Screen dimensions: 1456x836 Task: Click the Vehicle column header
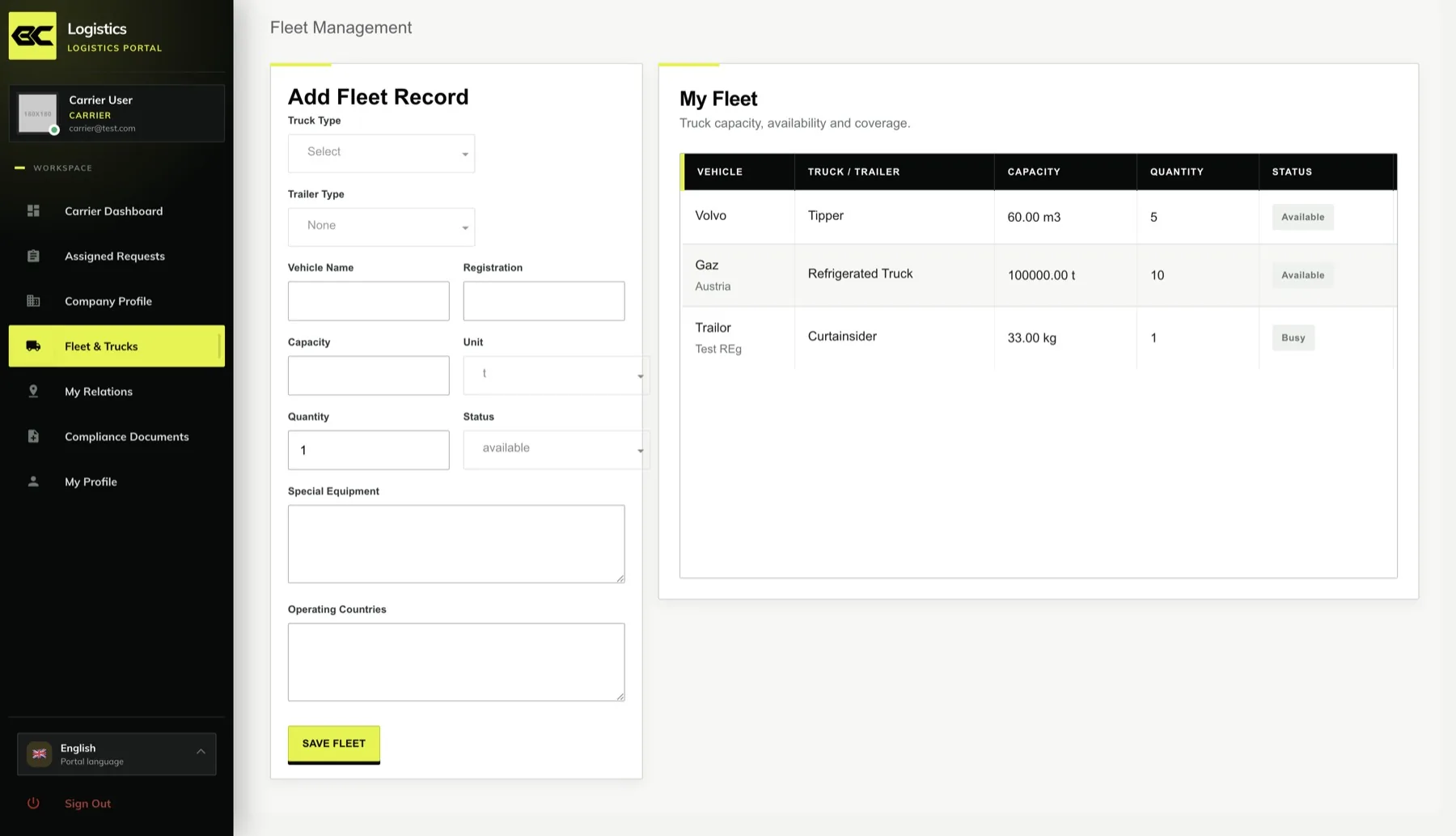(x=739, y=172)
